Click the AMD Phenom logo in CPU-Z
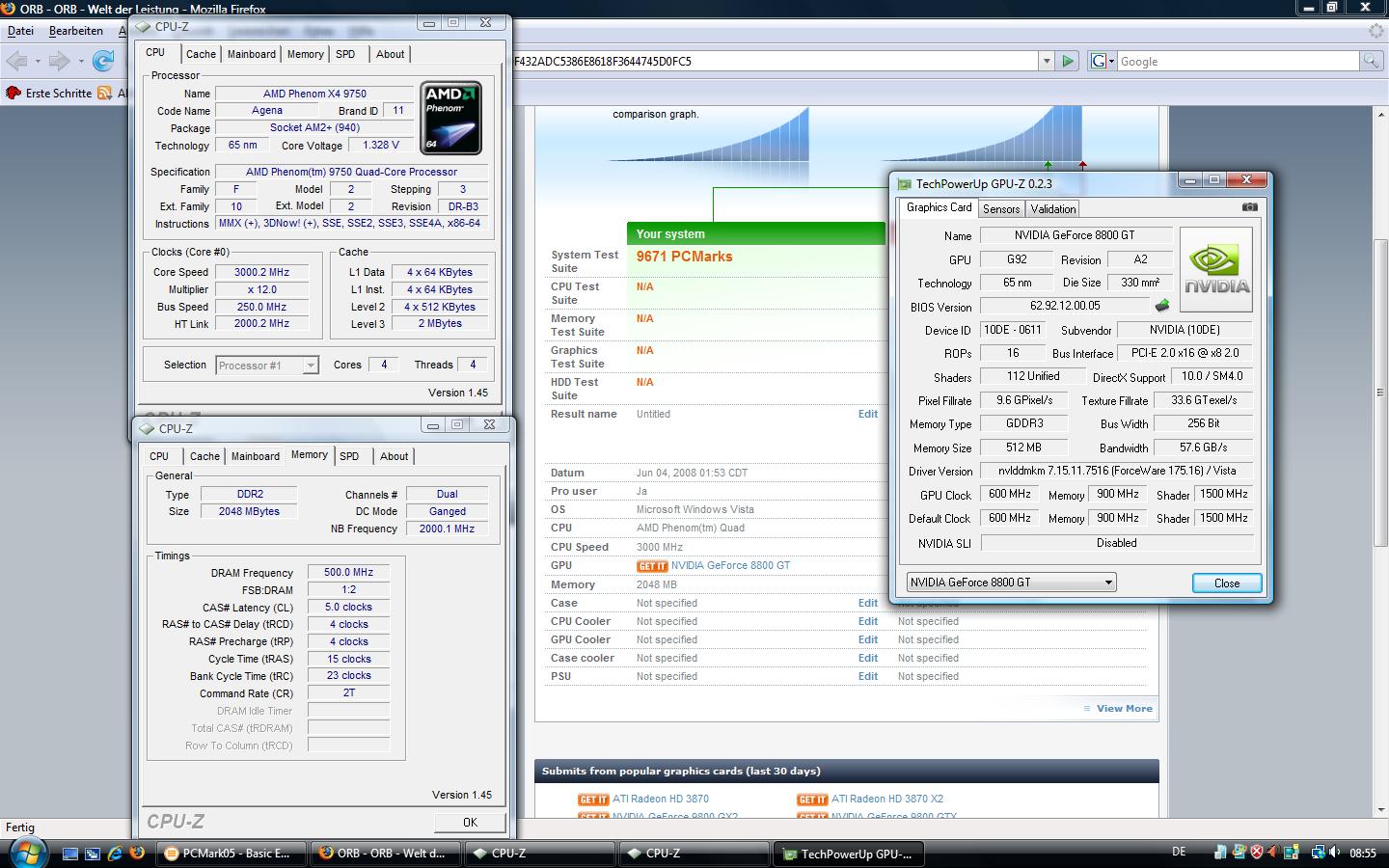This screenshot has height=868, width=1389. click(x=451, y=118)
